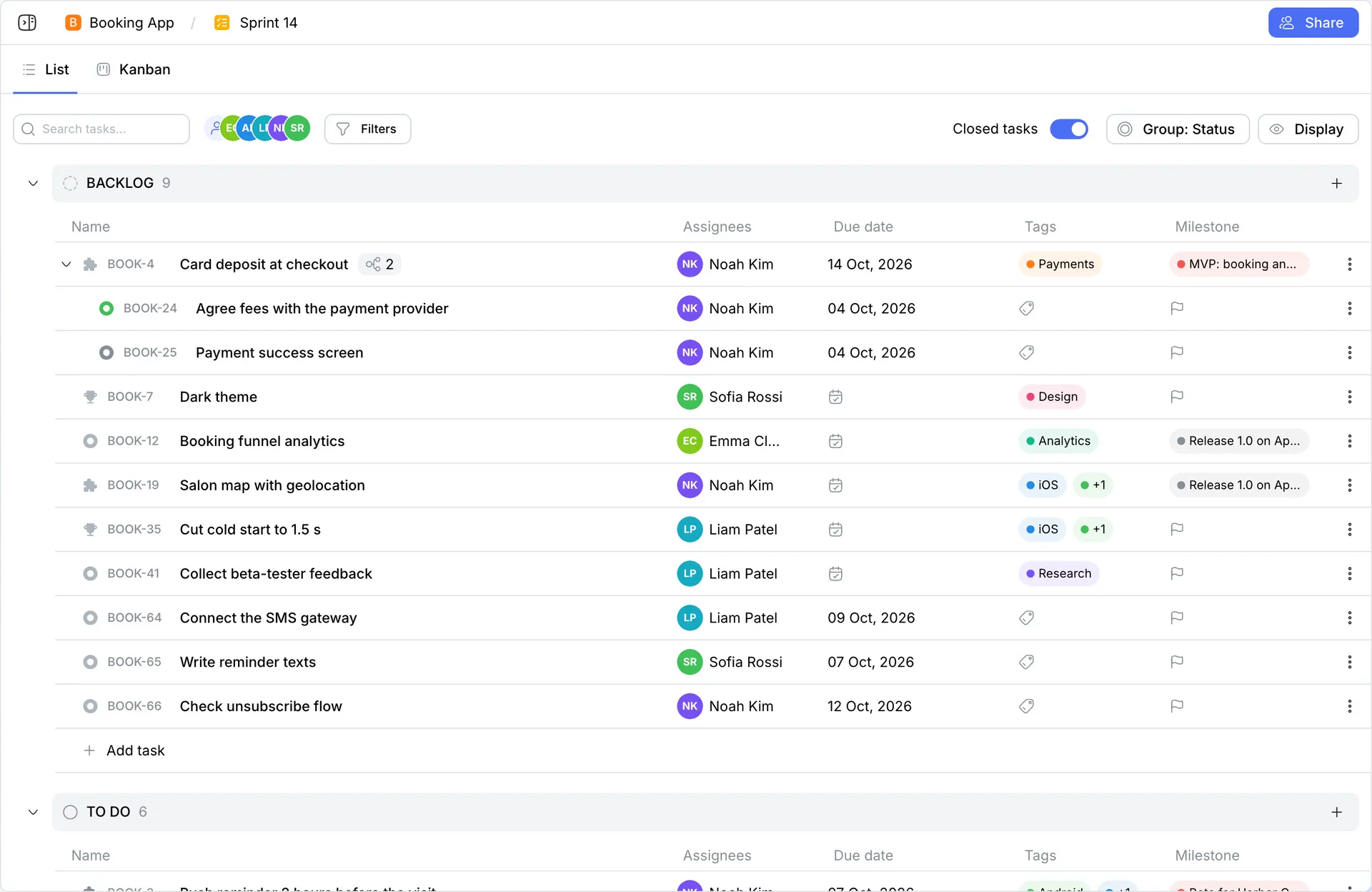Add a tag to Write reminder texts
Viewport: 1372px width, 892px height.
pos(1026,663)
